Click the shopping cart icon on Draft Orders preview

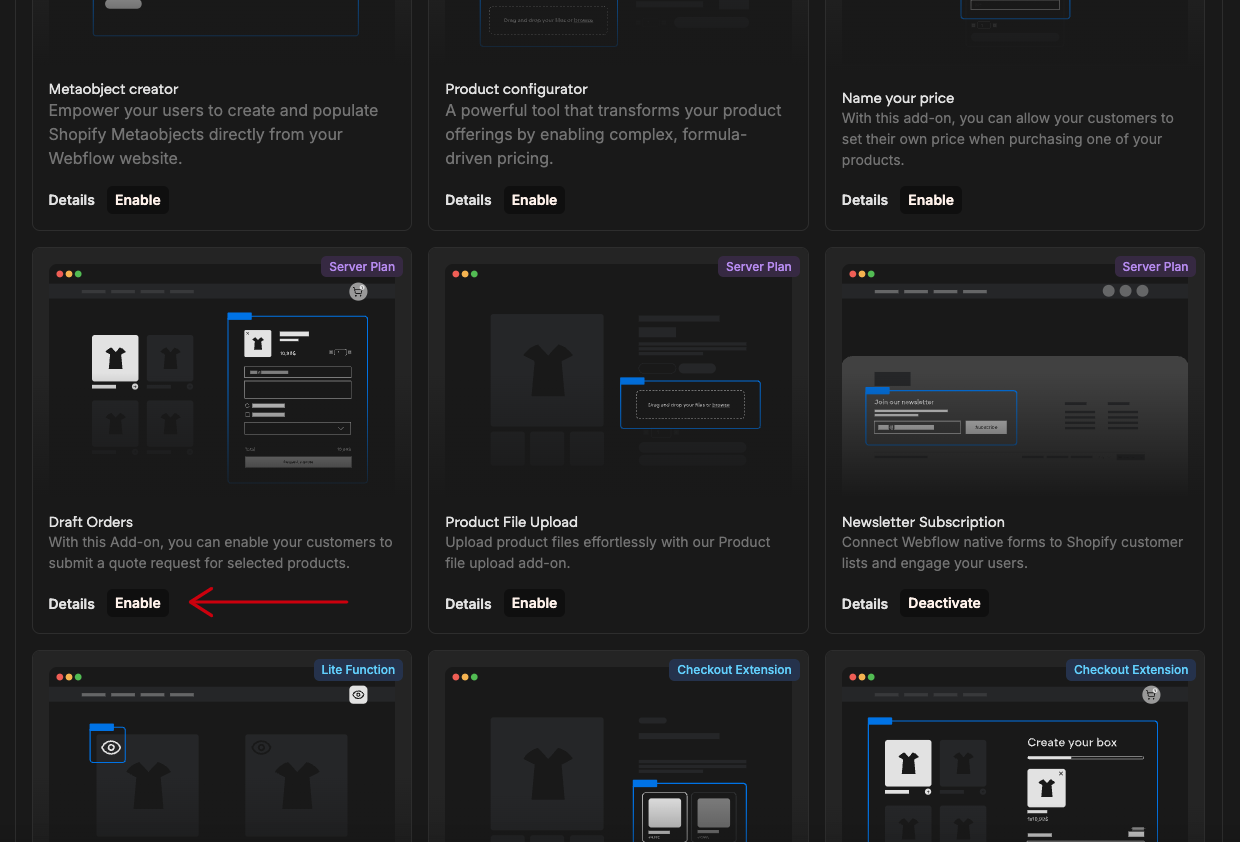358,291
